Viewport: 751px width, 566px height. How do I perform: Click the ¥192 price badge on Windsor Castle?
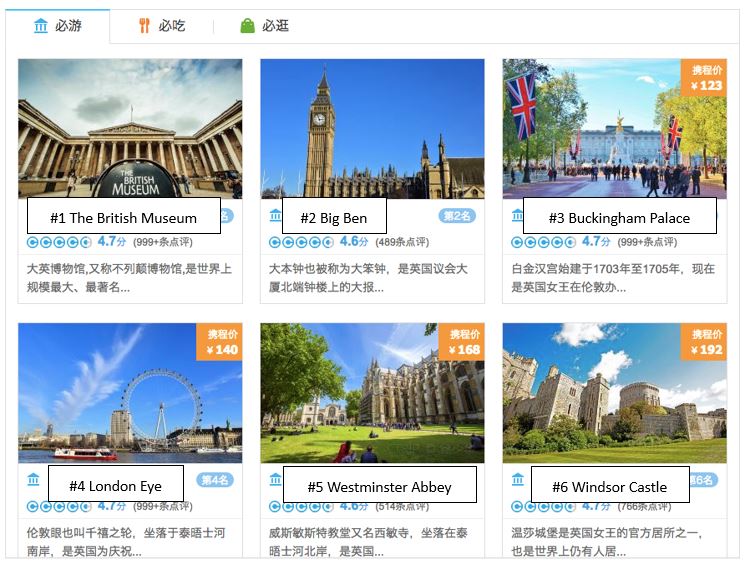(704, 342)
